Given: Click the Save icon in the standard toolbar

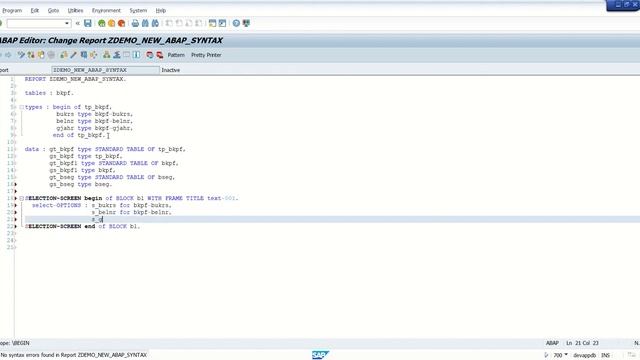Looking at the screenshot, I should (88, 23).
